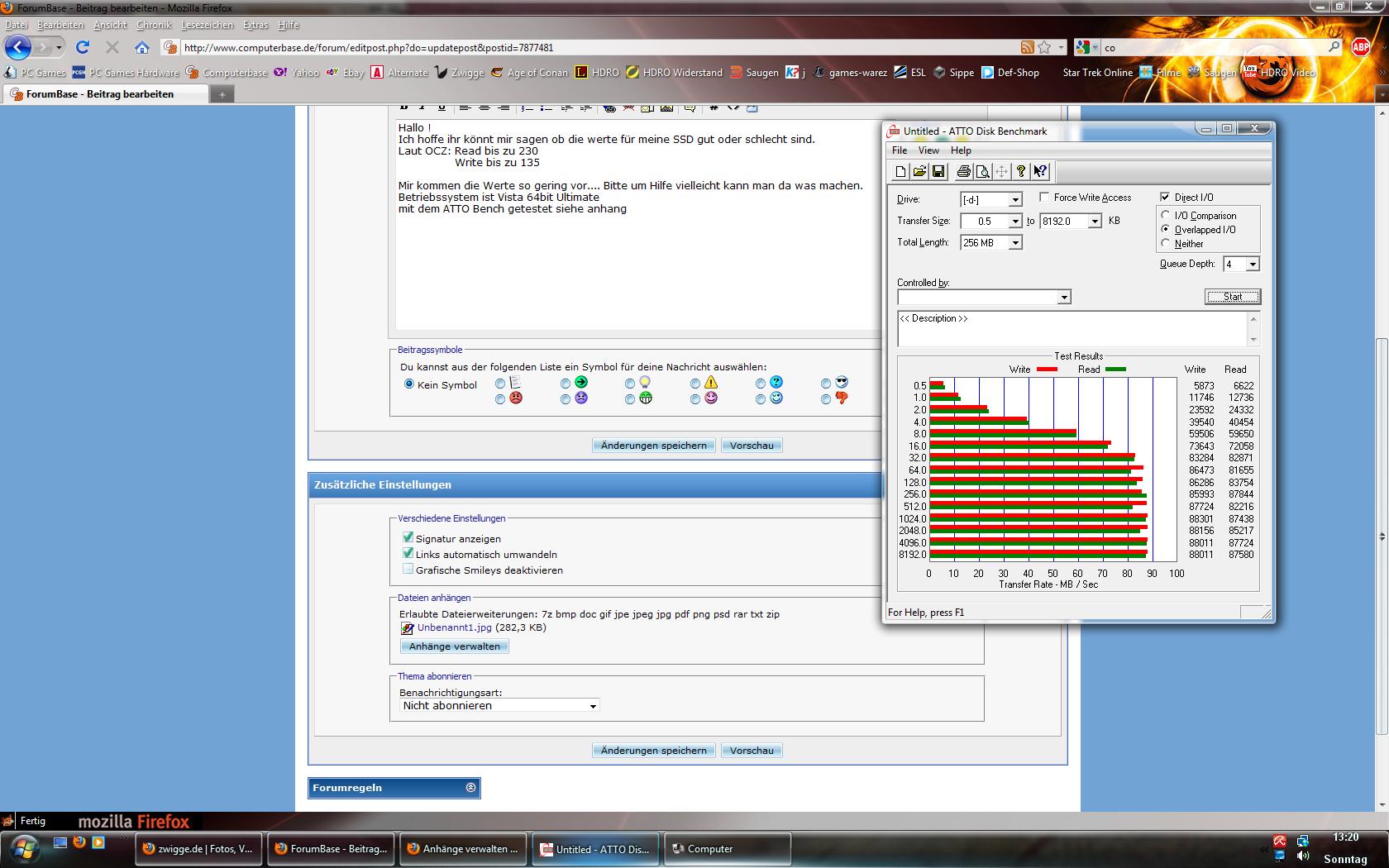Click the yellow question mark About icon

click(1021, 172)
